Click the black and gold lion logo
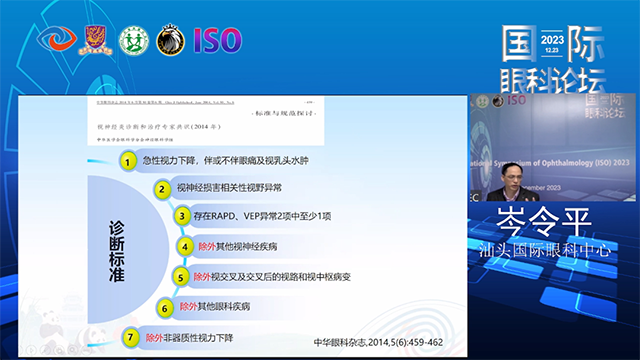640x360 pixels. [171, 40]
